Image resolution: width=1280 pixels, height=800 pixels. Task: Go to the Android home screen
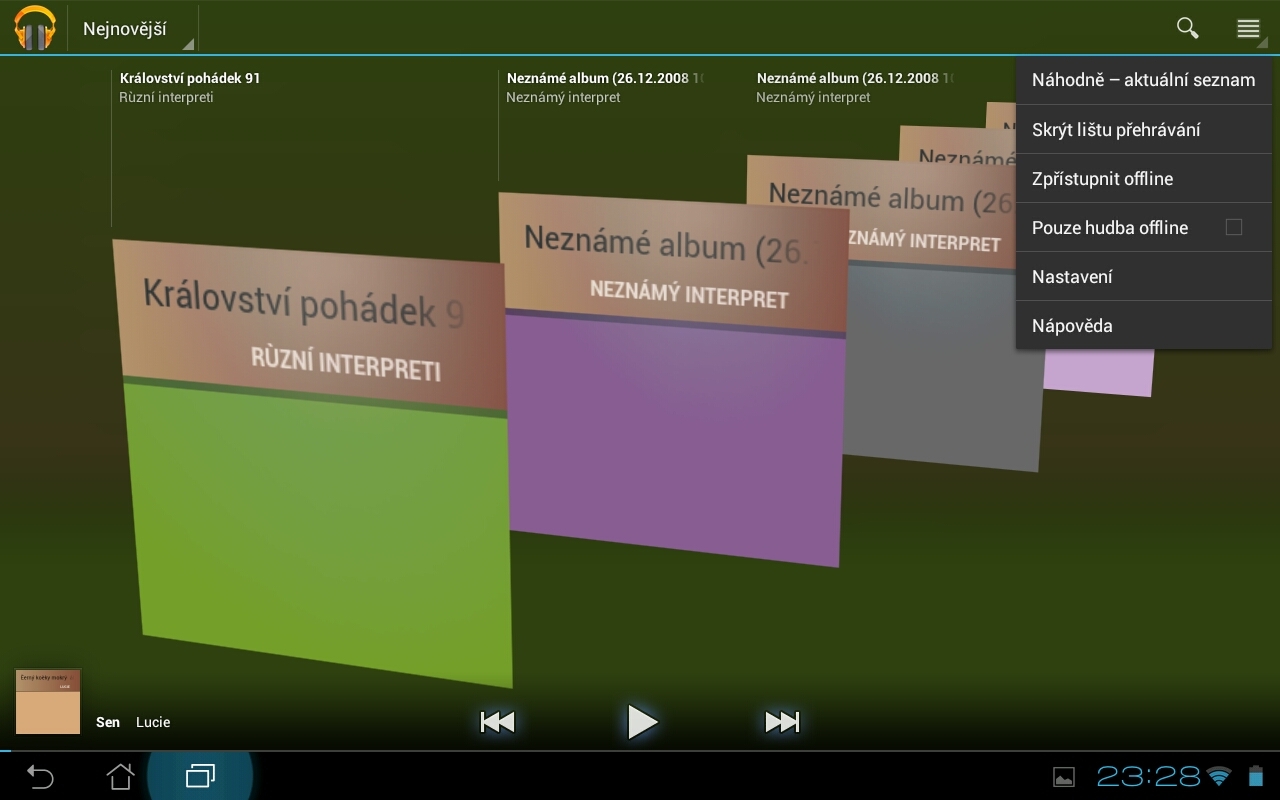(x=120, y=776)
